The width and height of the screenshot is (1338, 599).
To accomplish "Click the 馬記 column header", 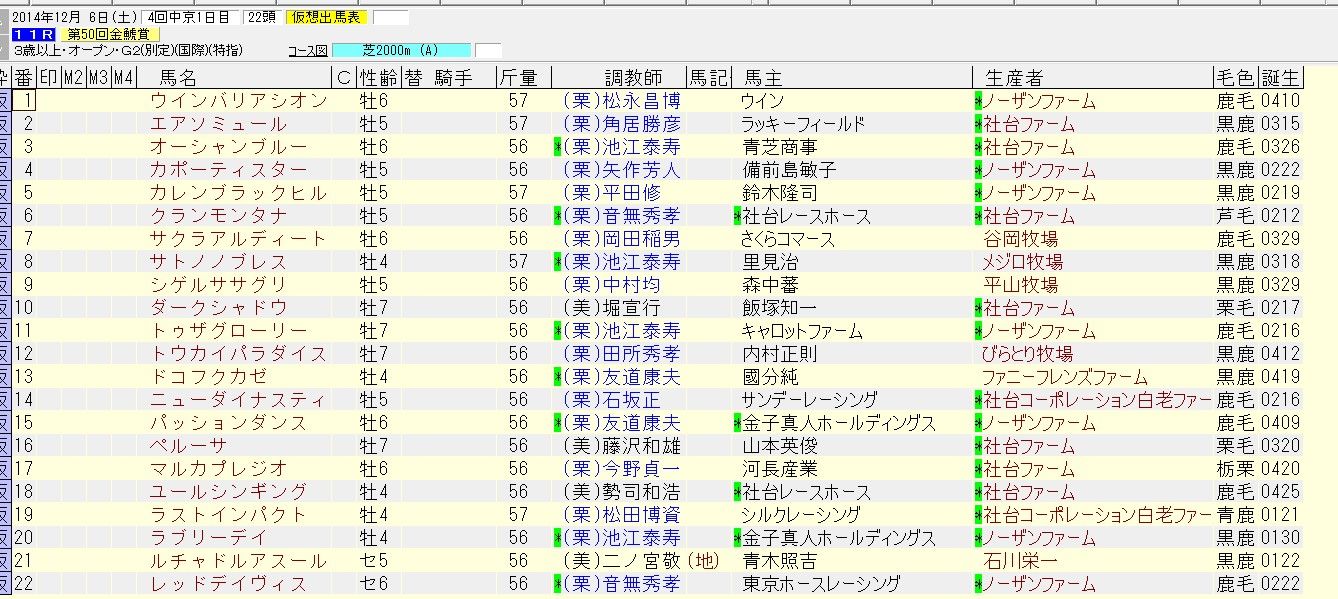I will coord(709,78).
